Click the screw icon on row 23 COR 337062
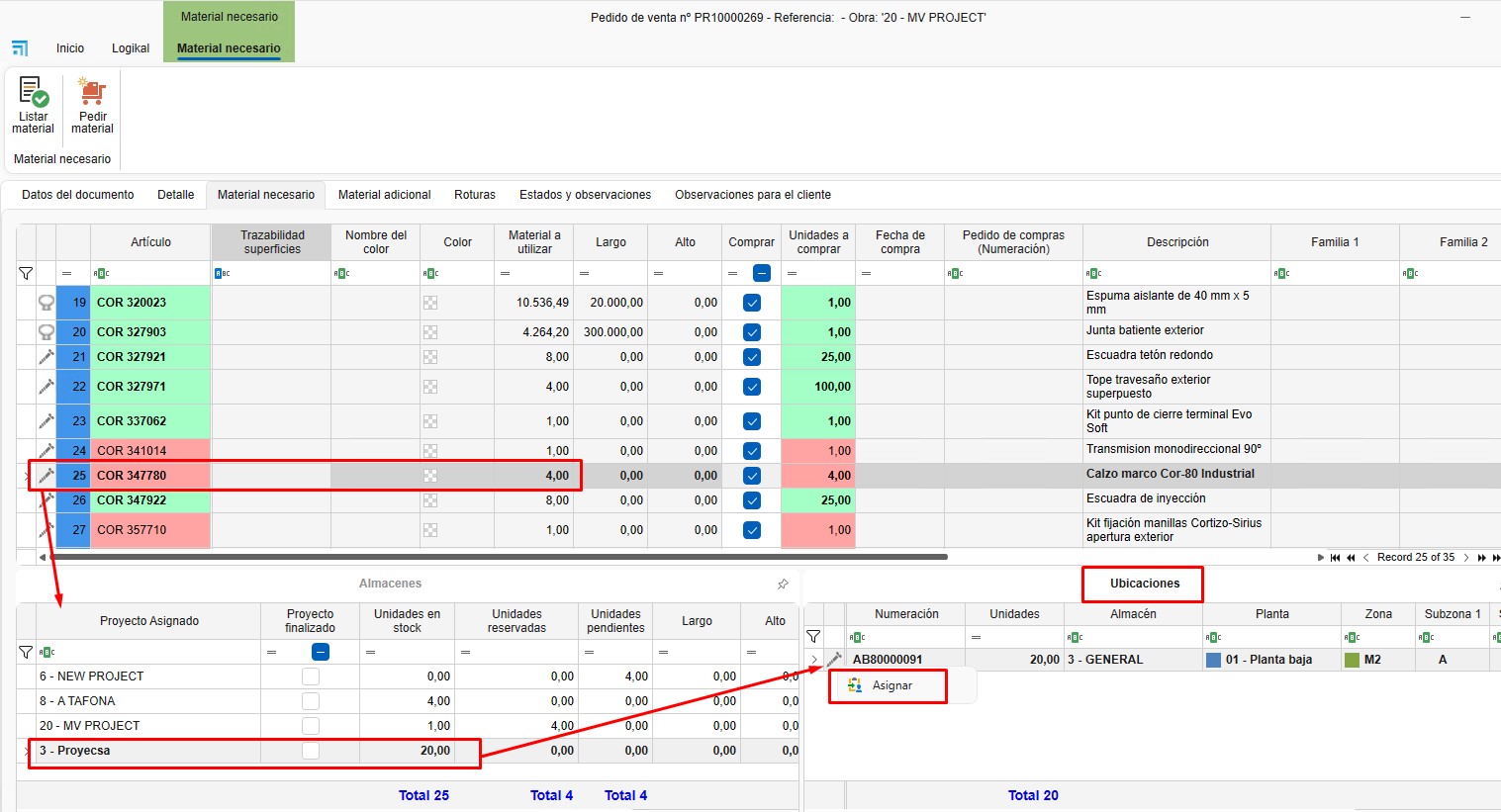Image resolution: width=1501 pixels, height=812 pixels. [46, 421]
